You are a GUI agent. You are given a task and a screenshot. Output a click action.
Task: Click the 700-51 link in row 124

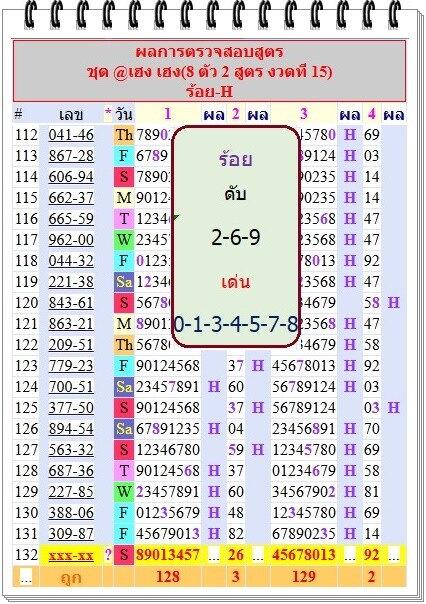pos(71,387)
